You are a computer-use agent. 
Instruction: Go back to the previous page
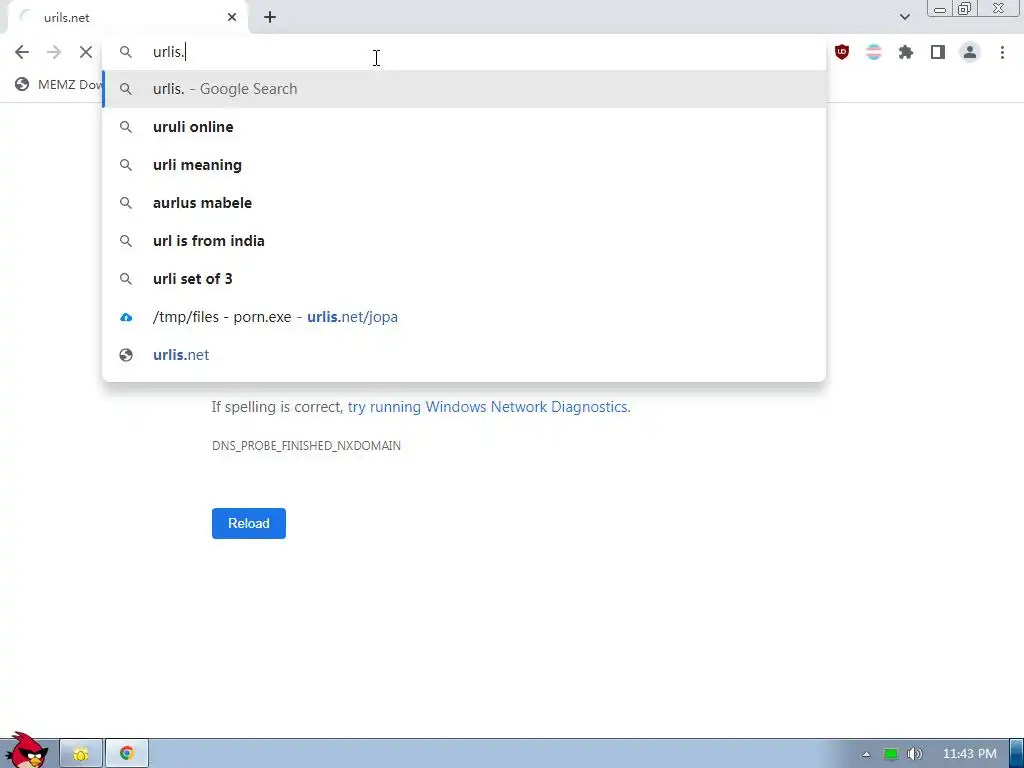coord(22,52)
